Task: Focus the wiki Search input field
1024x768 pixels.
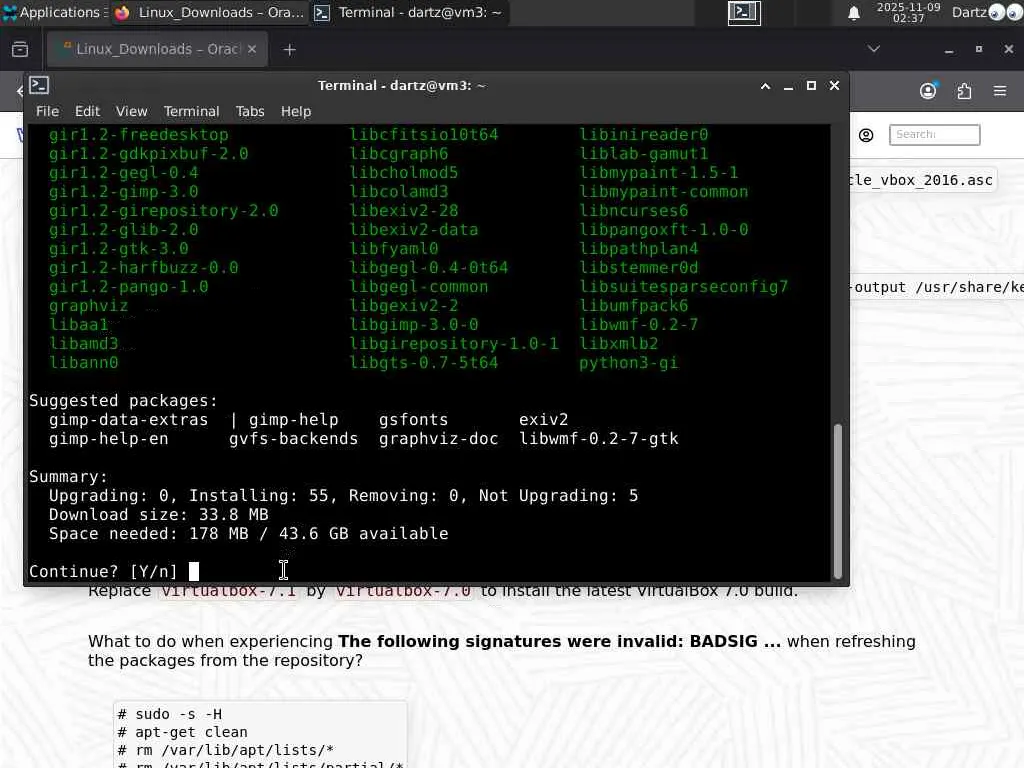Action: point(934,135)
